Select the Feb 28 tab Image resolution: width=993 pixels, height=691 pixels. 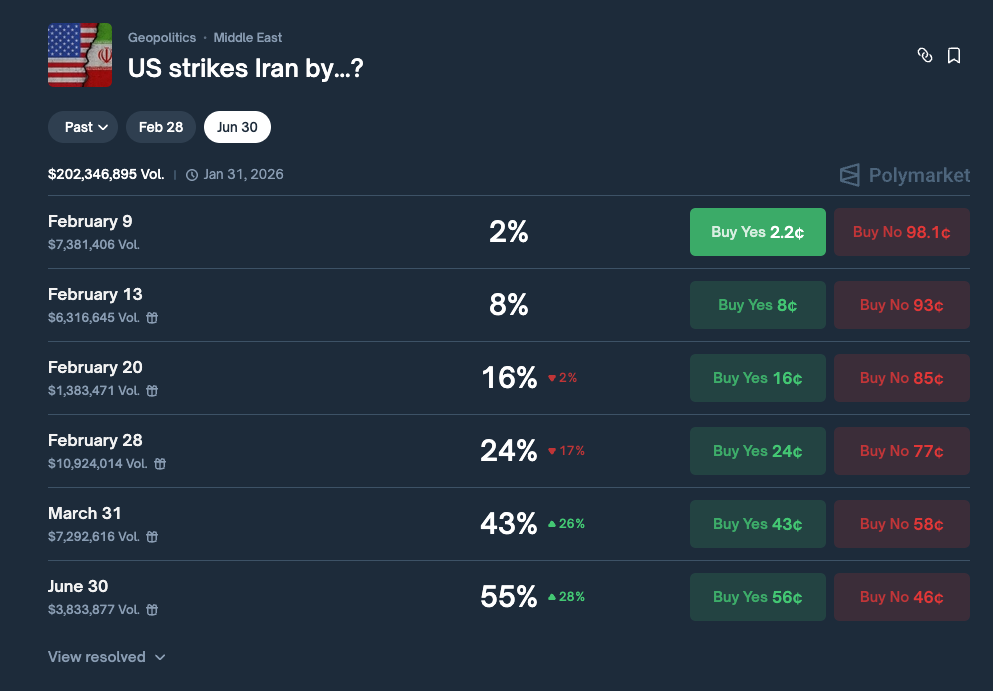161,127
